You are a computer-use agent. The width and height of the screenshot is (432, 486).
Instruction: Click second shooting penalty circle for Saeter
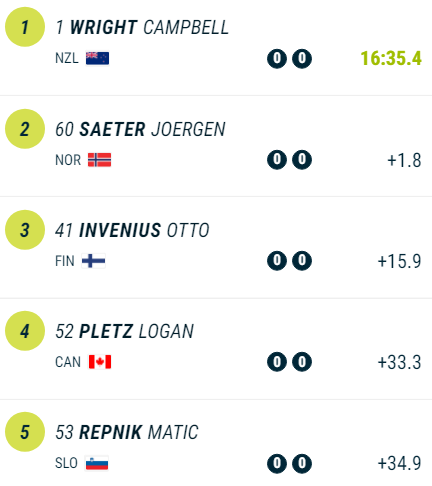(302, 160)
